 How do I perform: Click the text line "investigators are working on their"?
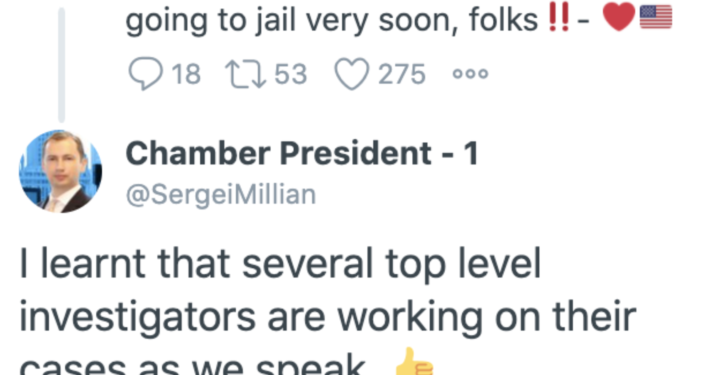click(x=328, y=317)
